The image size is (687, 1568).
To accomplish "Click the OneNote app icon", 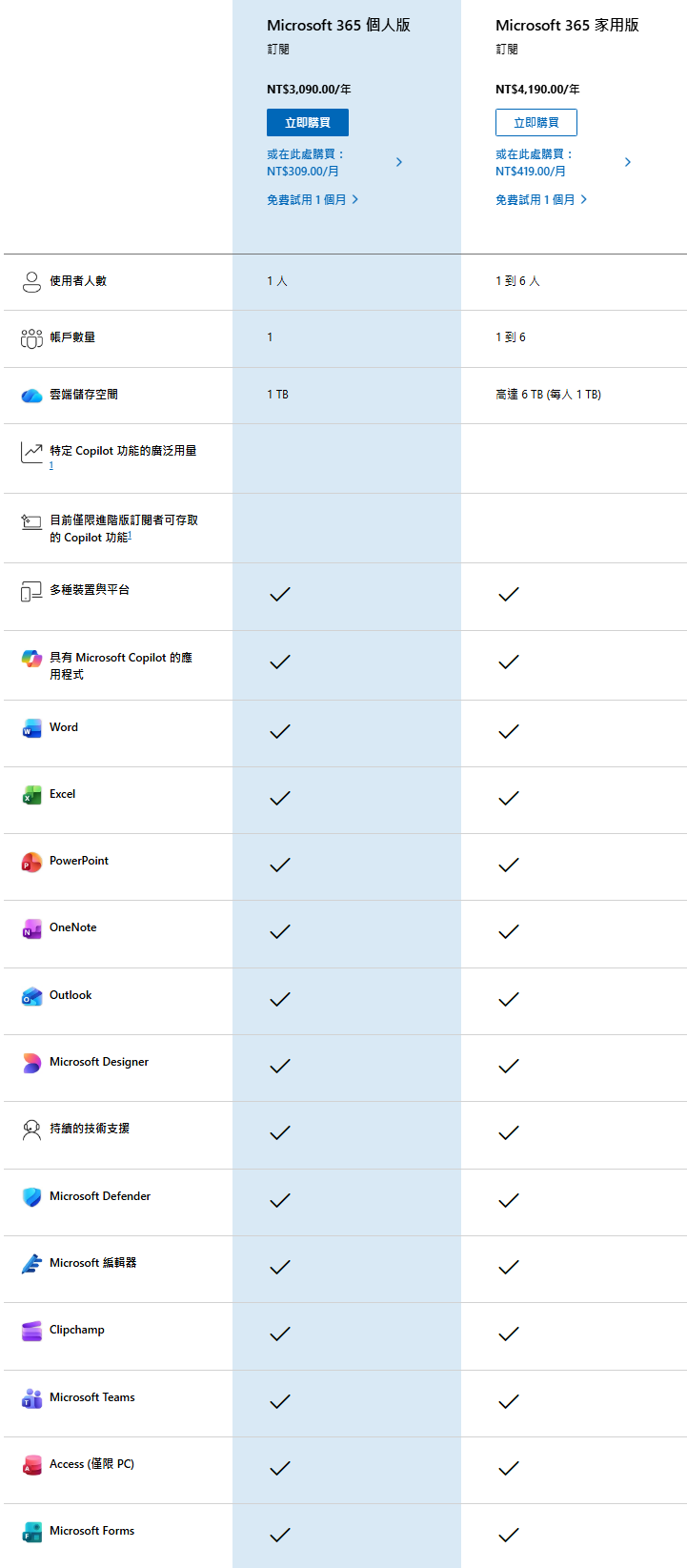I will (x=31, y=929).
